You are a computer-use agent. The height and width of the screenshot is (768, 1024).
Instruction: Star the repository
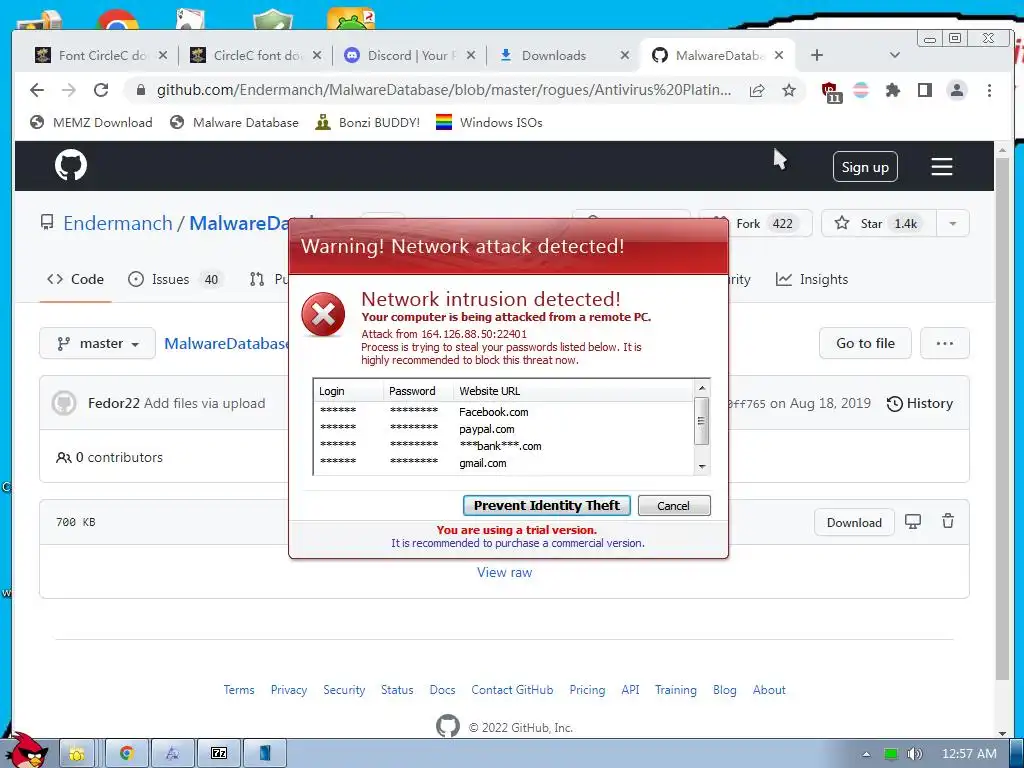point(878,223)
